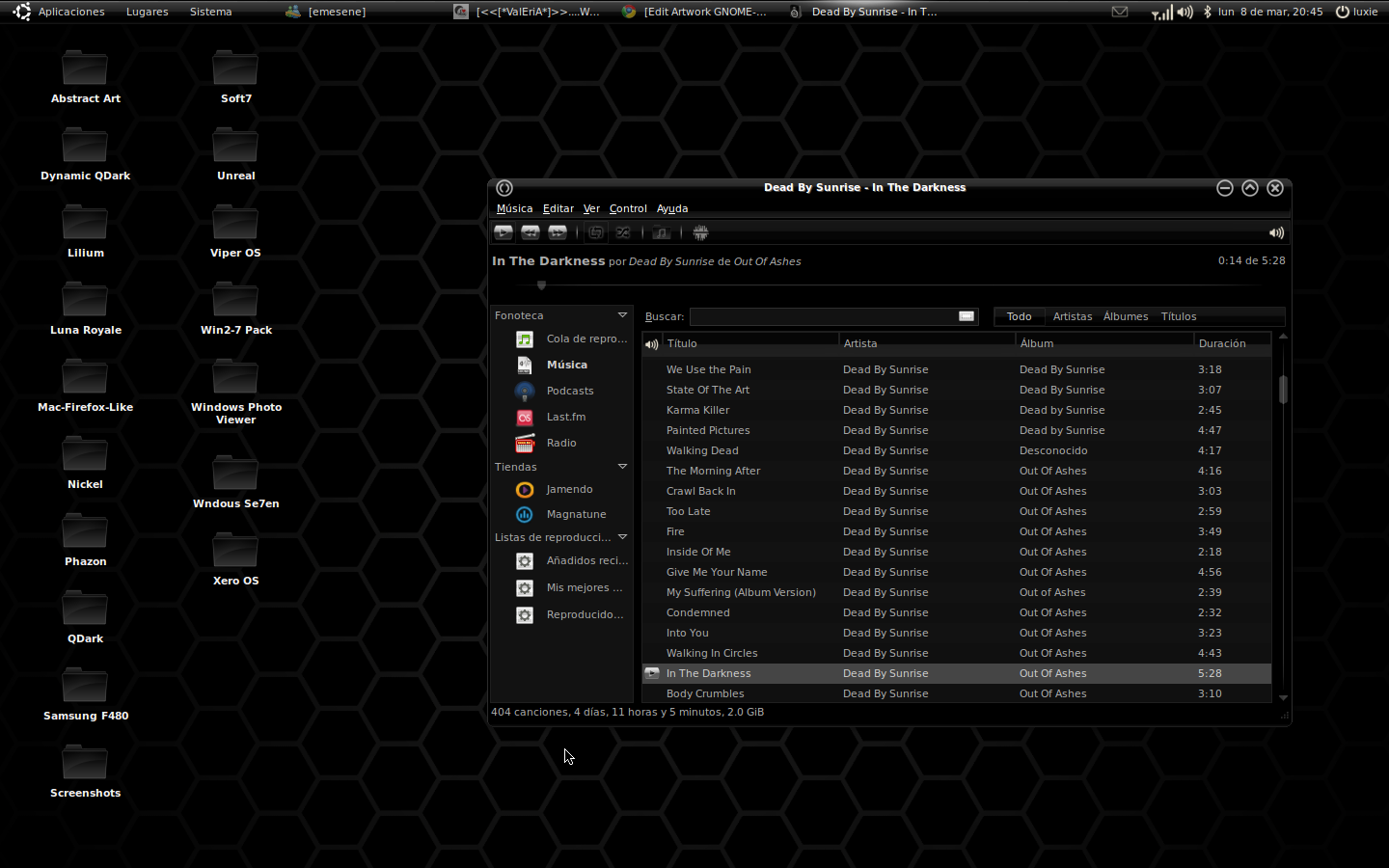
Task: Open the Control menu
Action: (628, 208)
